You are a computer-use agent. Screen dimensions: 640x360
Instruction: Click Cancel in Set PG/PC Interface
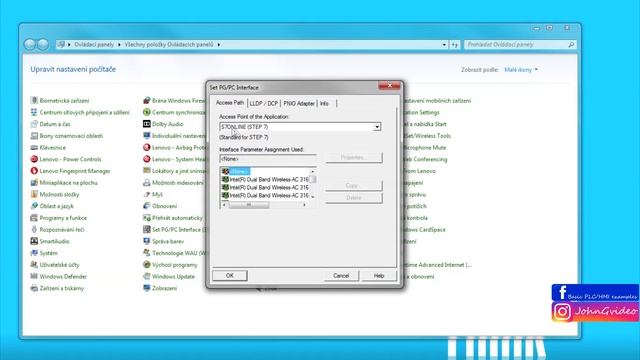(341, 276)
